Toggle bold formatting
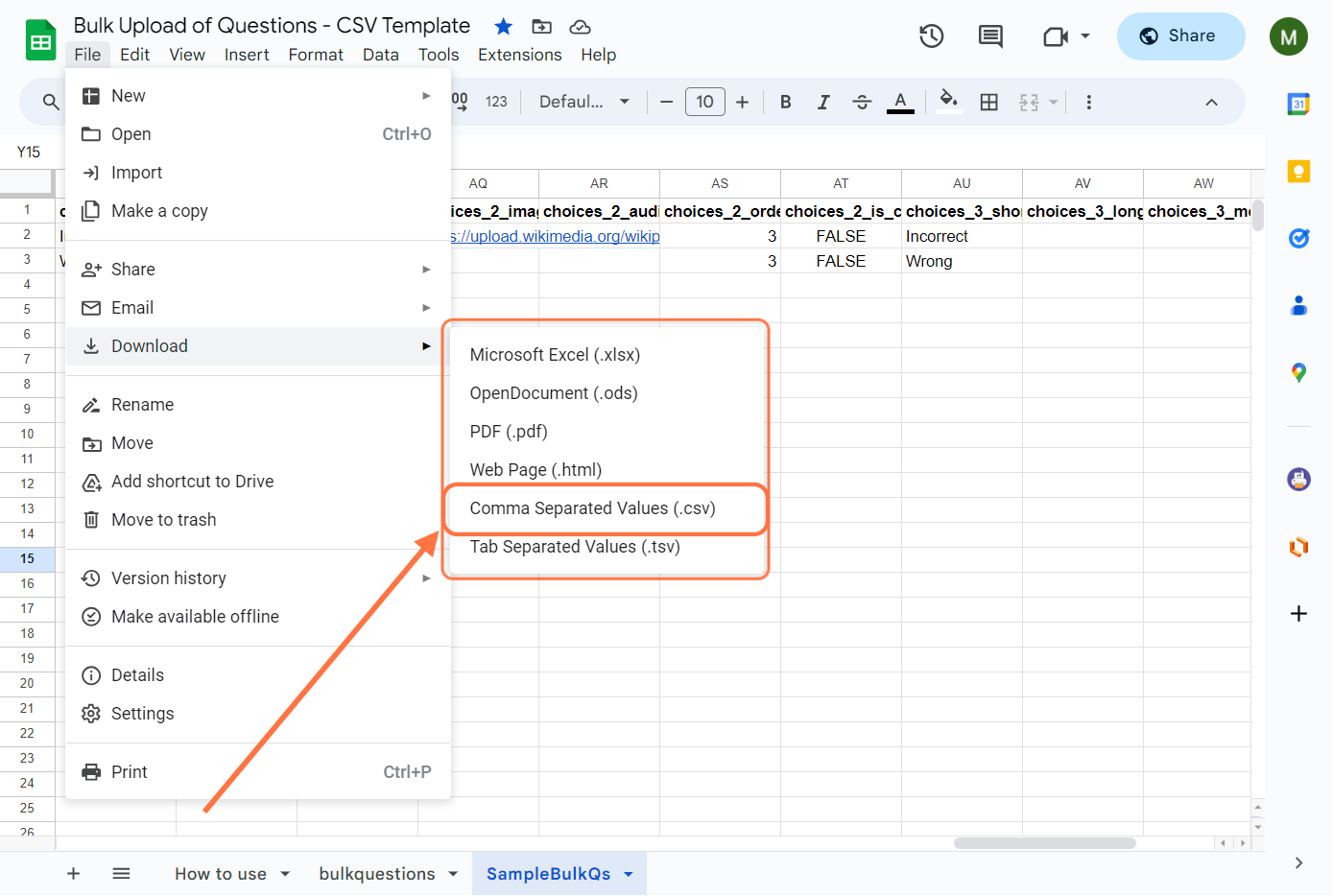Screen dimensions: 1332x896 pyautogui.click(x=785, y=102)
